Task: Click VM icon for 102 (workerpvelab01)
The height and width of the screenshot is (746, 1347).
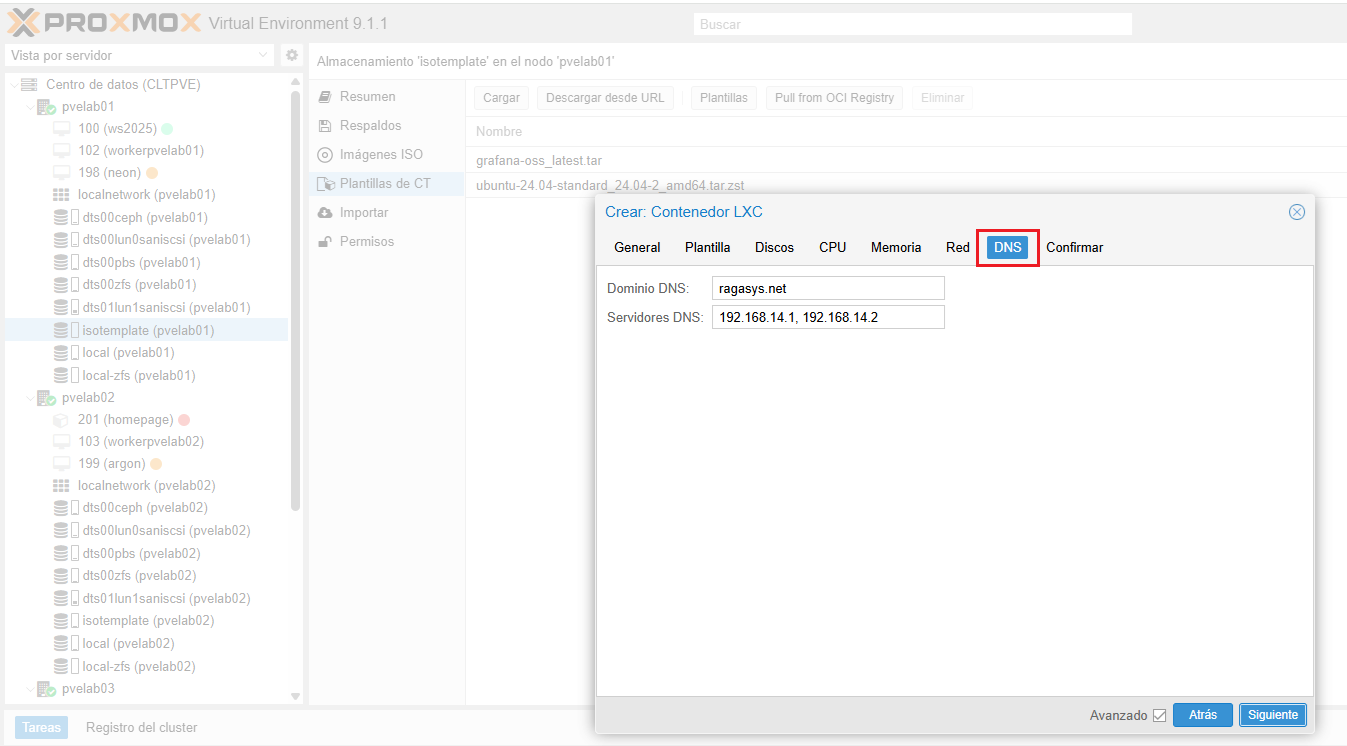Action: 62,150
